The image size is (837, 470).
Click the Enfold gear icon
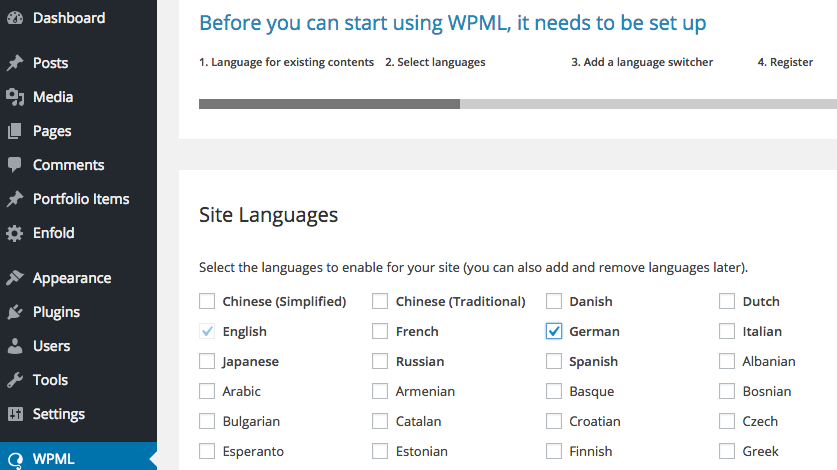15,233
